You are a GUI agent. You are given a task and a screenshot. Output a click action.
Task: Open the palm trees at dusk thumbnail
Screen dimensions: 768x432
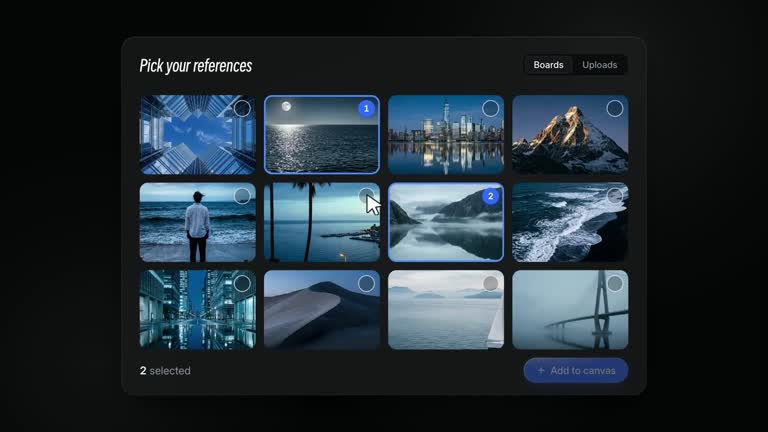coord(322,222)
